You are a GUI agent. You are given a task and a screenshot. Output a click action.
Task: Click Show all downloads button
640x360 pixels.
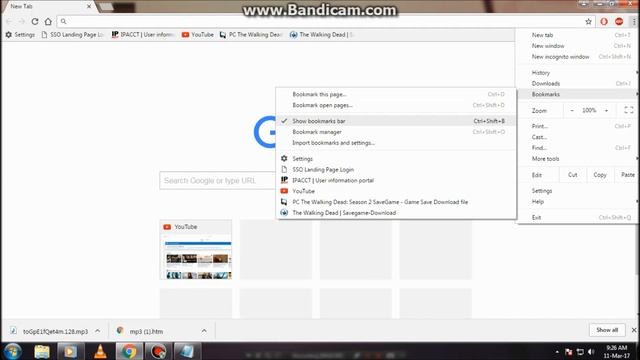pos(607,330)
